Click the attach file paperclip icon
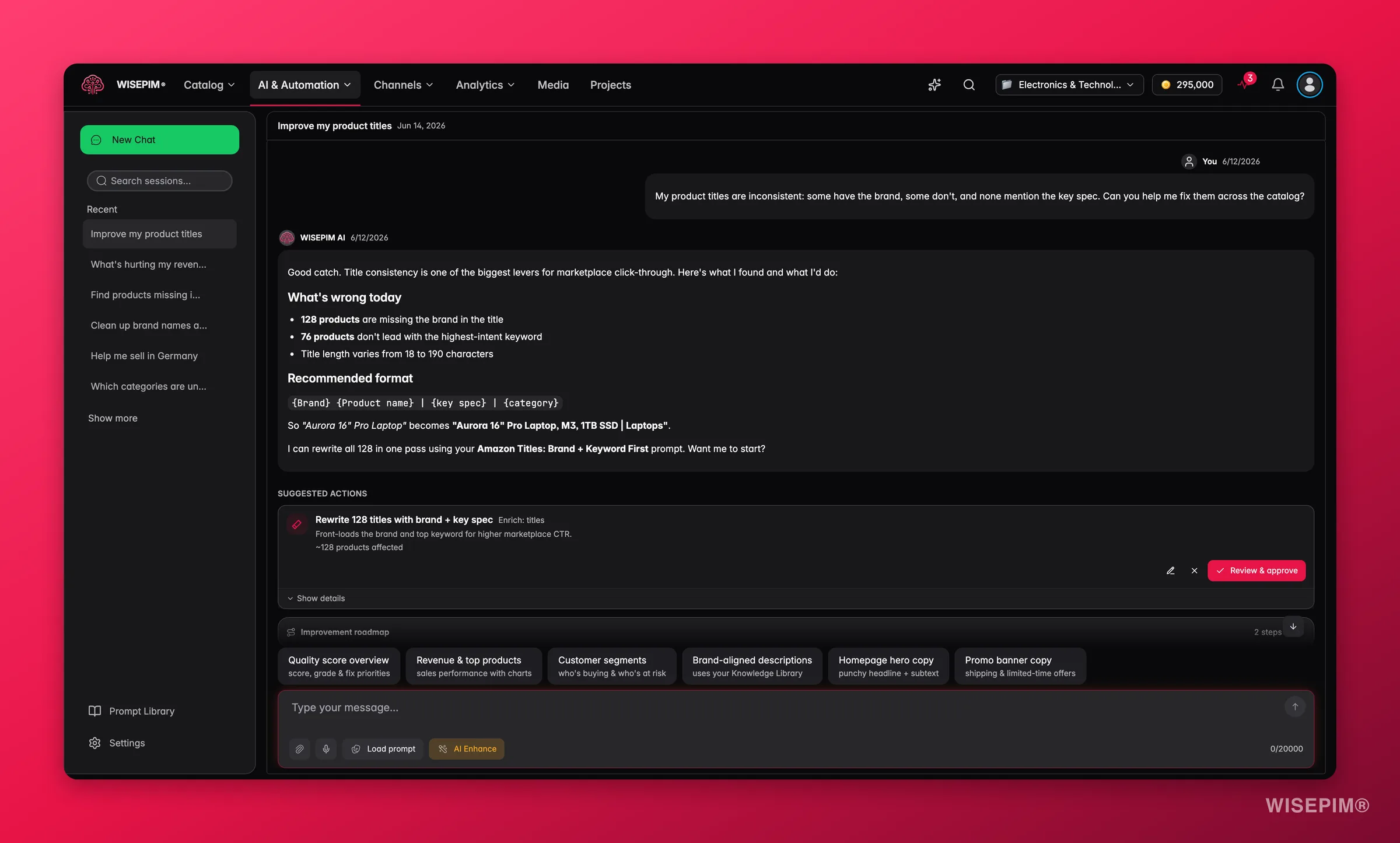The height and width of the screenshot is (843, 1400). (x=299, y=748)
